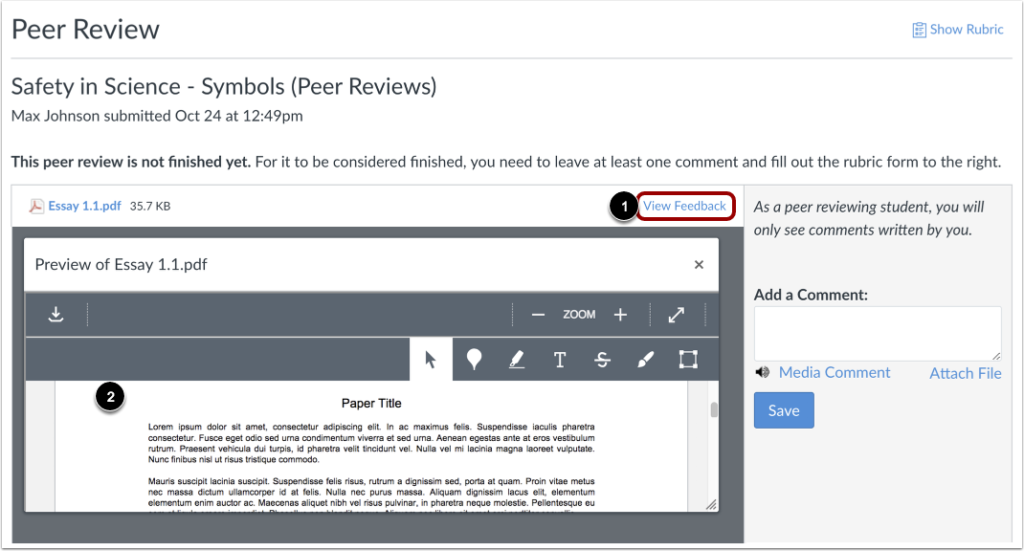Click Attach File link

pos(965,373)
